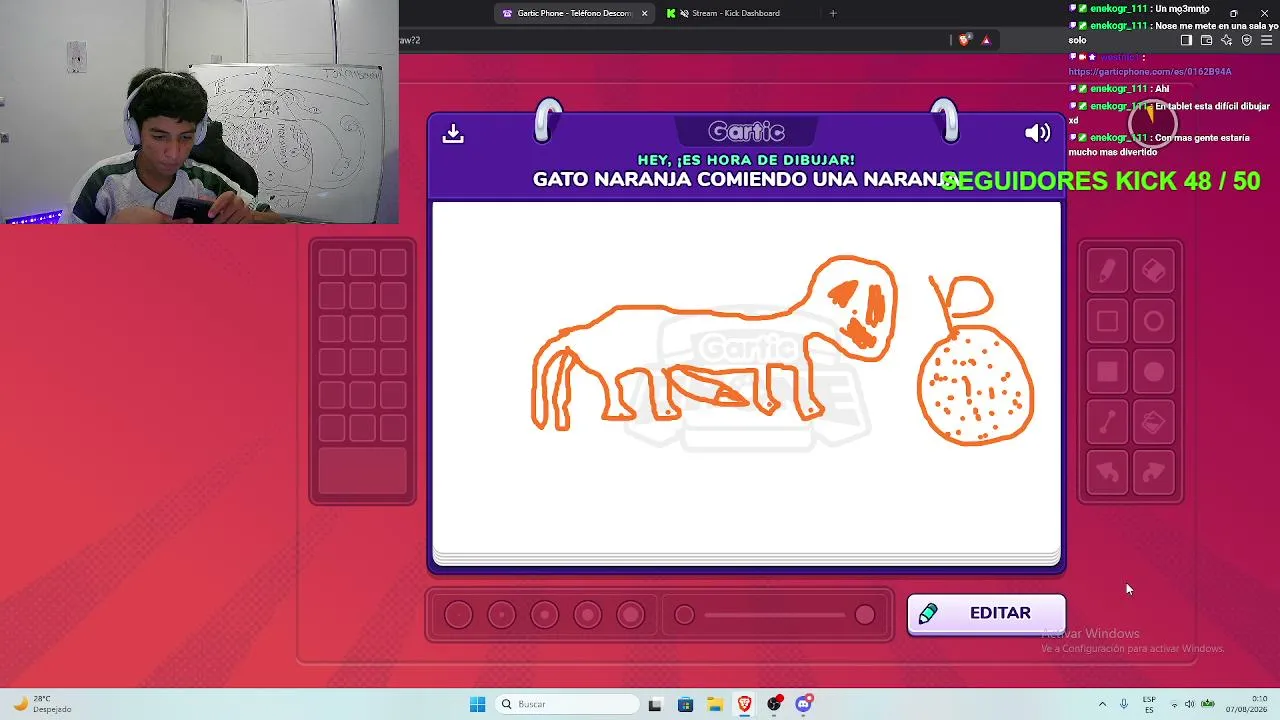Open the garticphone.com link in chat
This screenshot has height=720, width=1280.
1149,72
